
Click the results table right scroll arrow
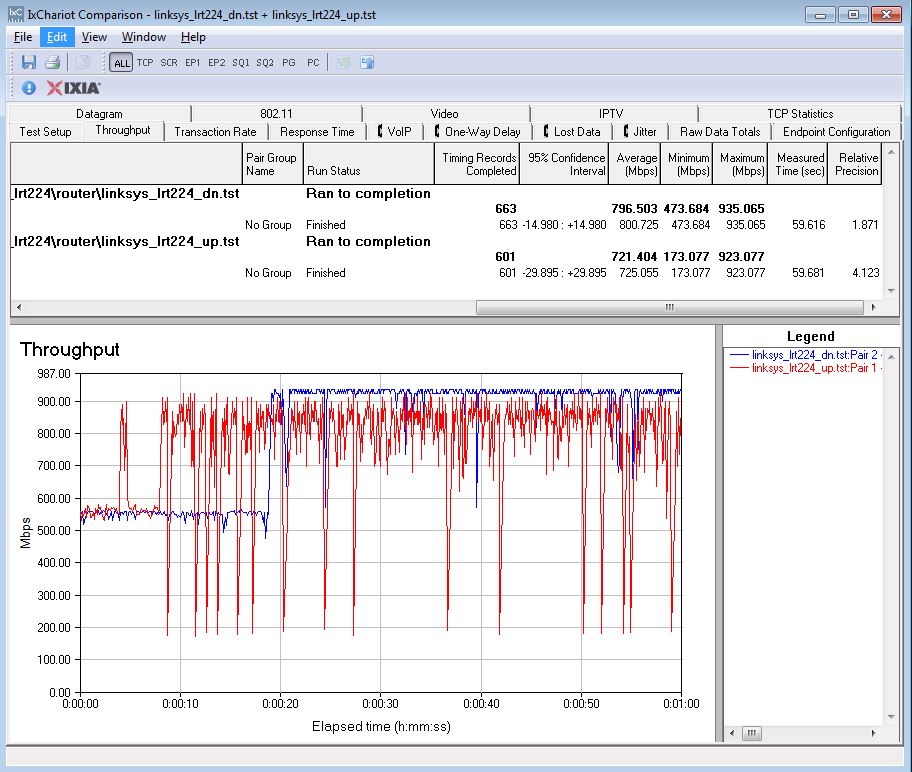tap(874, 307)
